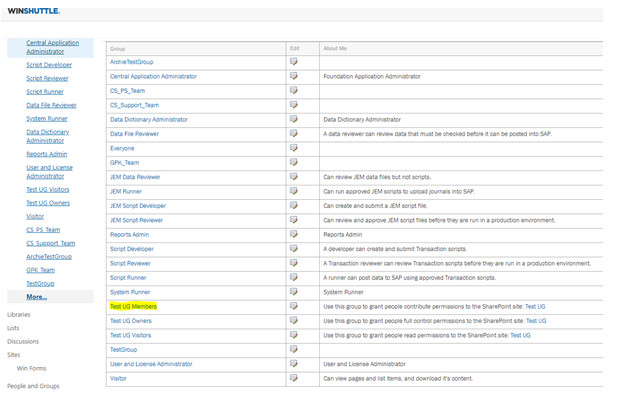Viewport: 618px width, 406px height.
Task: Select TestGroup in left sidebar
Action: [x=40, y=283]
